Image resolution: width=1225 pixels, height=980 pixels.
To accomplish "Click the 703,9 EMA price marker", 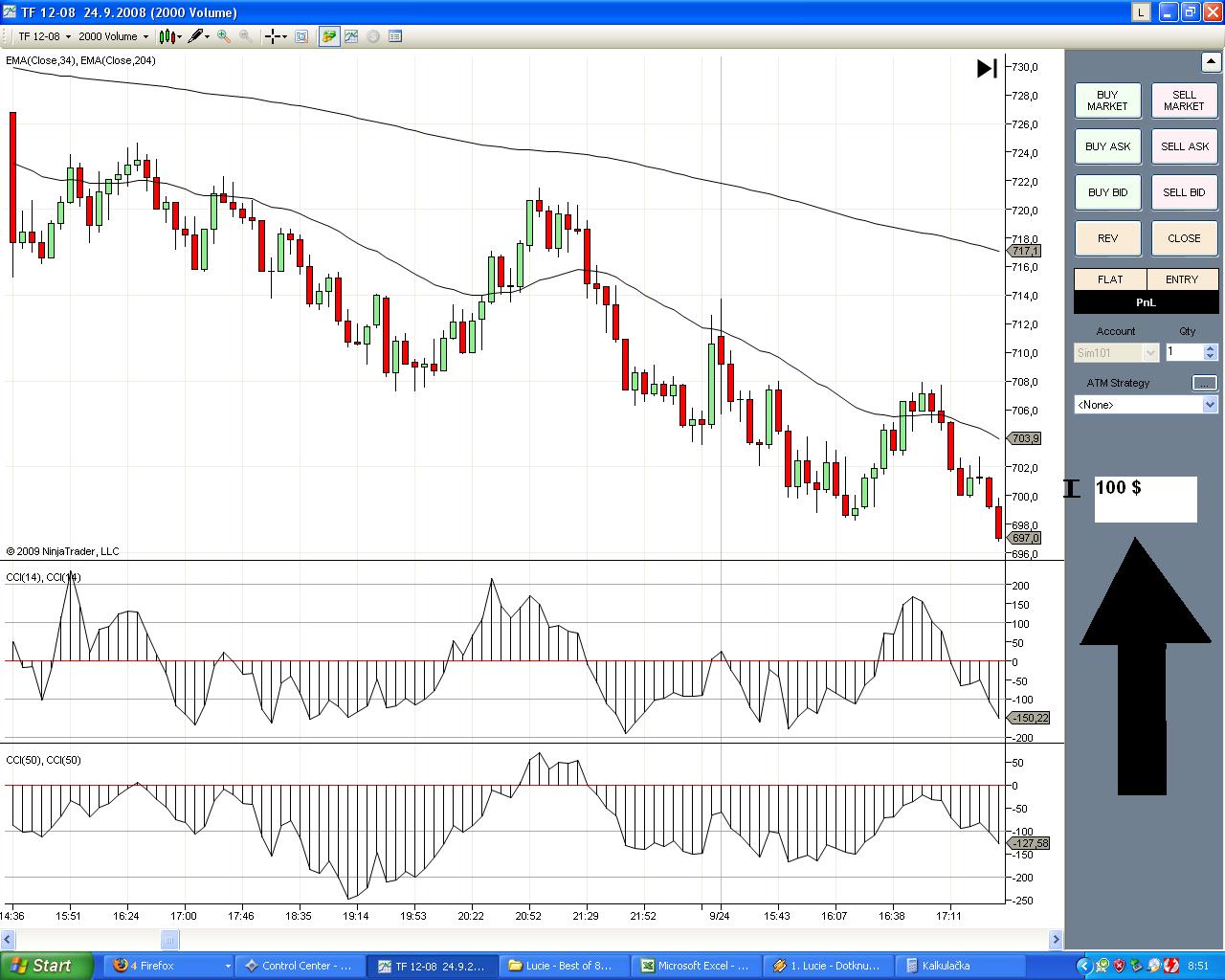I will point(1024,438).
